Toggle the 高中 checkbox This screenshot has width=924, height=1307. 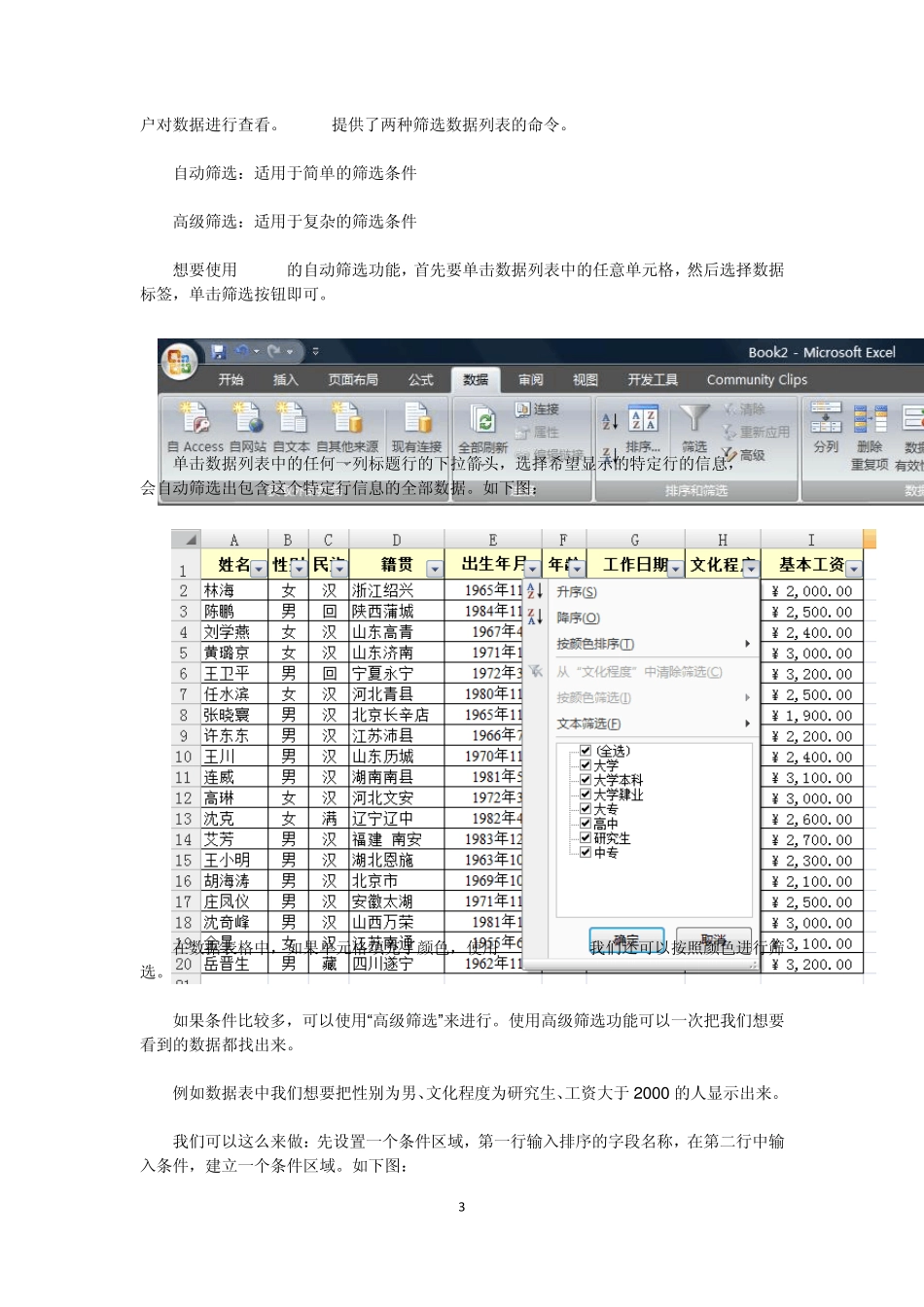tap(586, 823)
